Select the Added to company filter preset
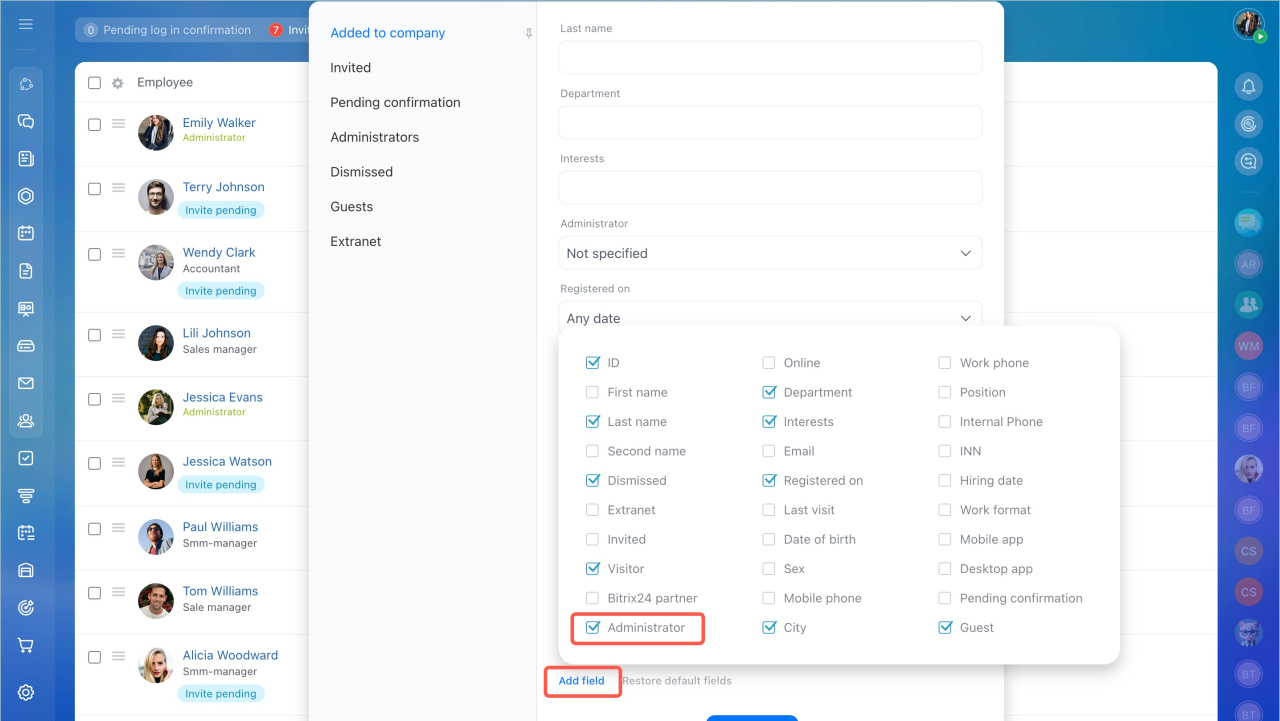 point(388,33)
